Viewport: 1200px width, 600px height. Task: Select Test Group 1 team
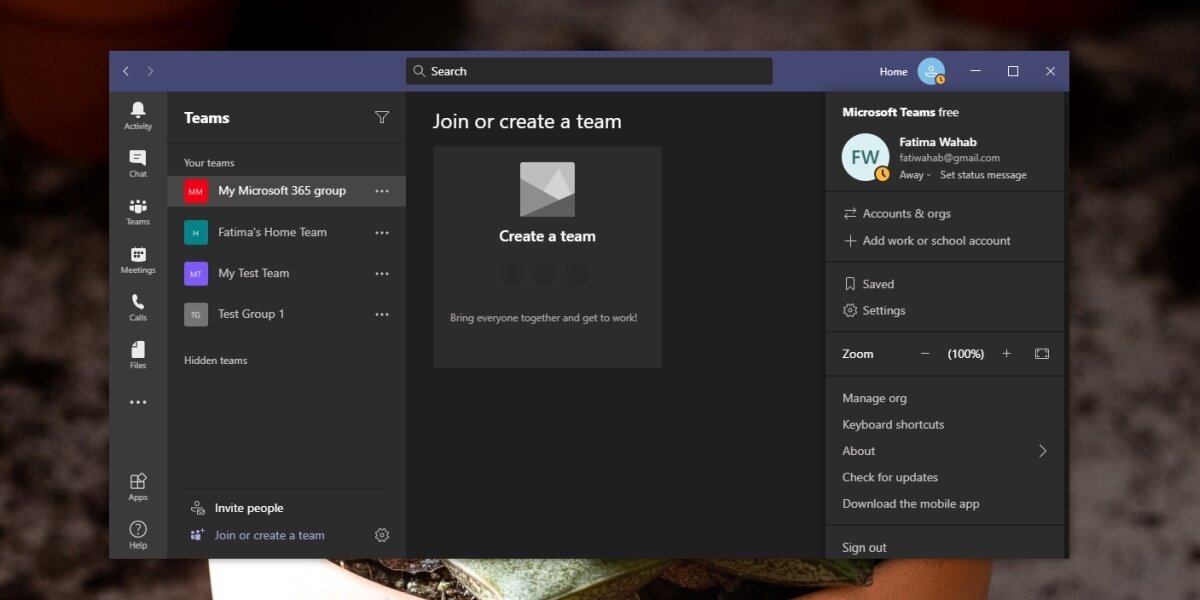pos(286,314)
